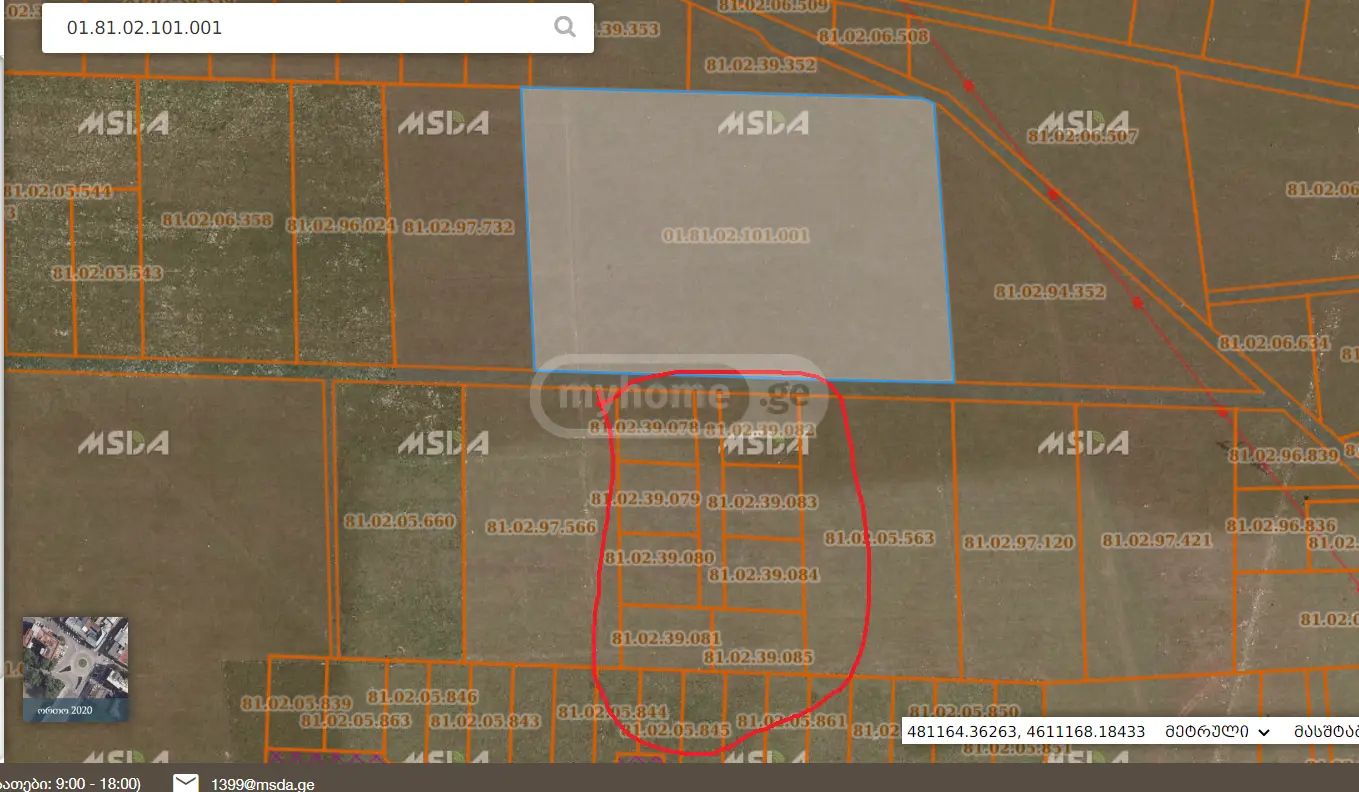Select parcel 81.02.05.846

[x=422, y=696]
